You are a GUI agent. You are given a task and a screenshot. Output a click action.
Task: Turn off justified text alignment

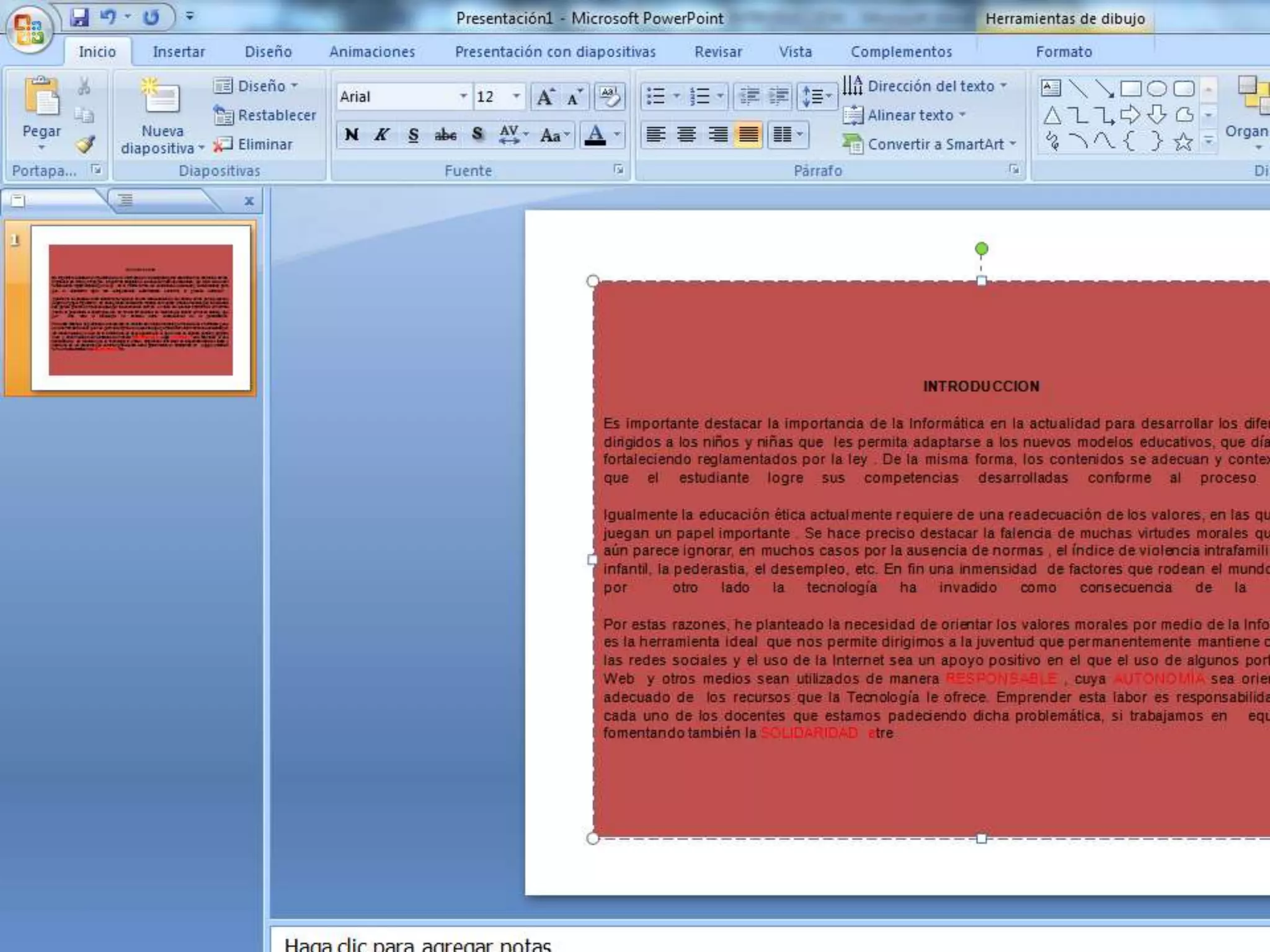point(748,134)
